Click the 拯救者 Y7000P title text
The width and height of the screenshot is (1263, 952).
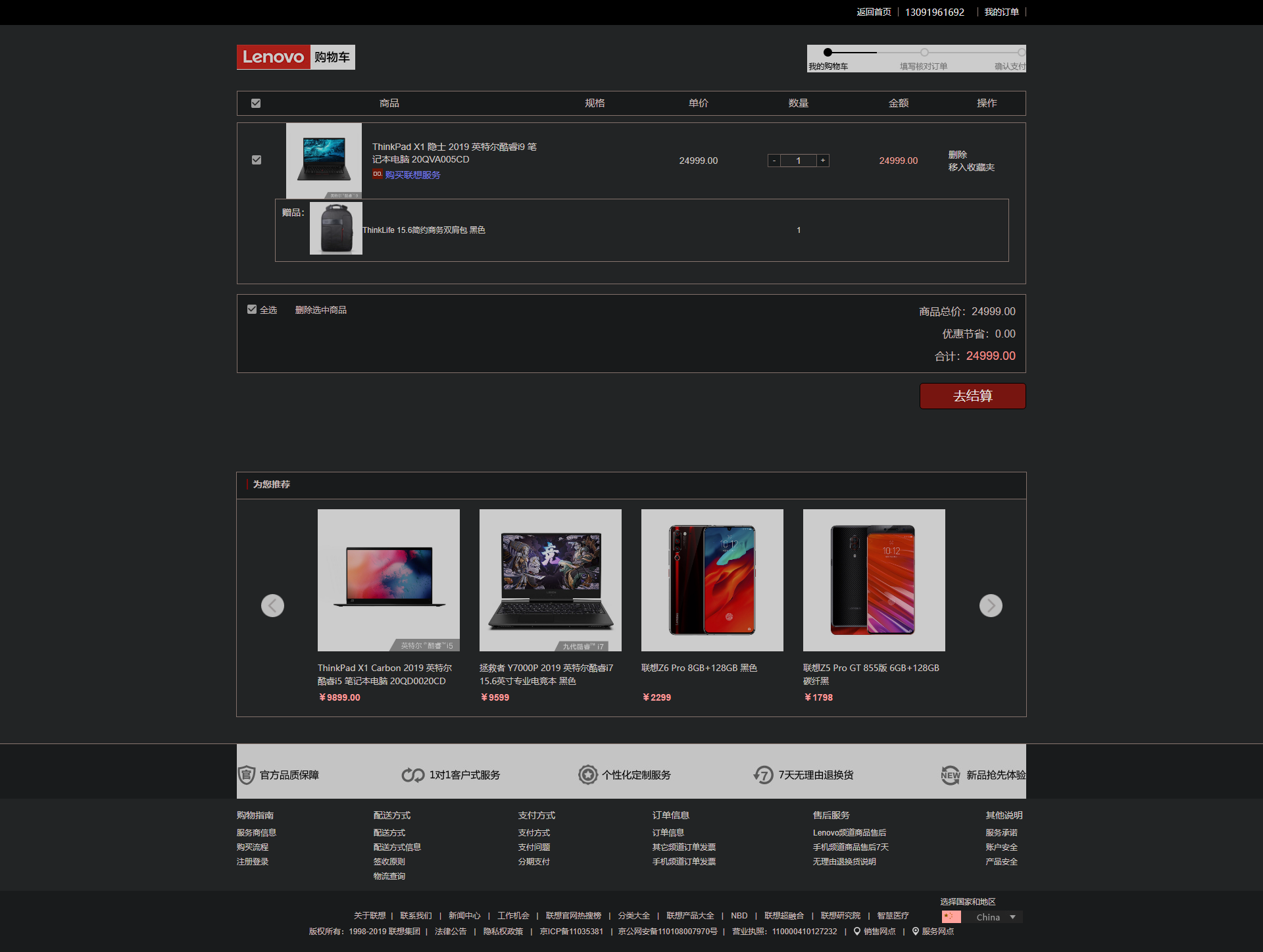[x=546, y=674]
